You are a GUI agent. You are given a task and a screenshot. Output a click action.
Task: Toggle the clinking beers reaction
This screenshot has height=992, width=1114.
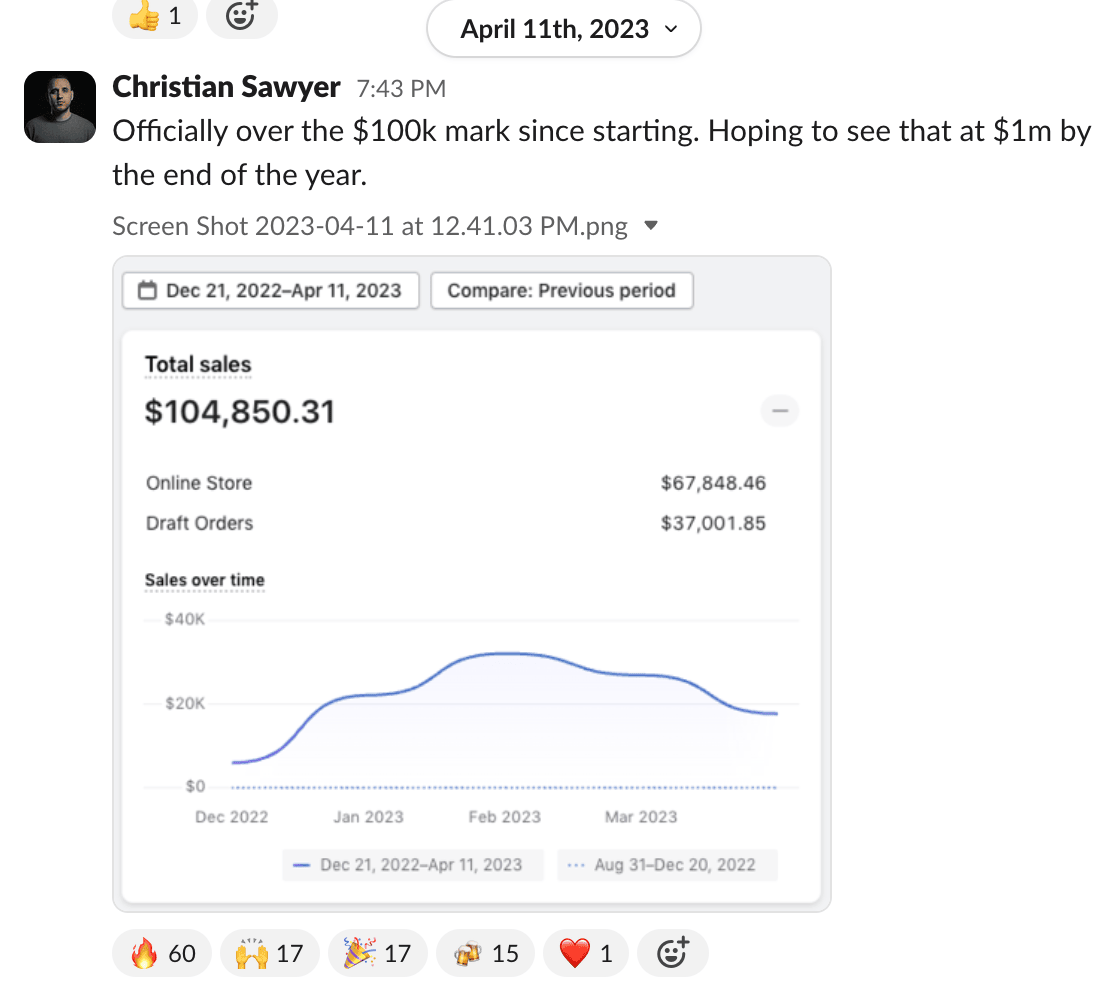pyautogui.click(x=485, y=953)
